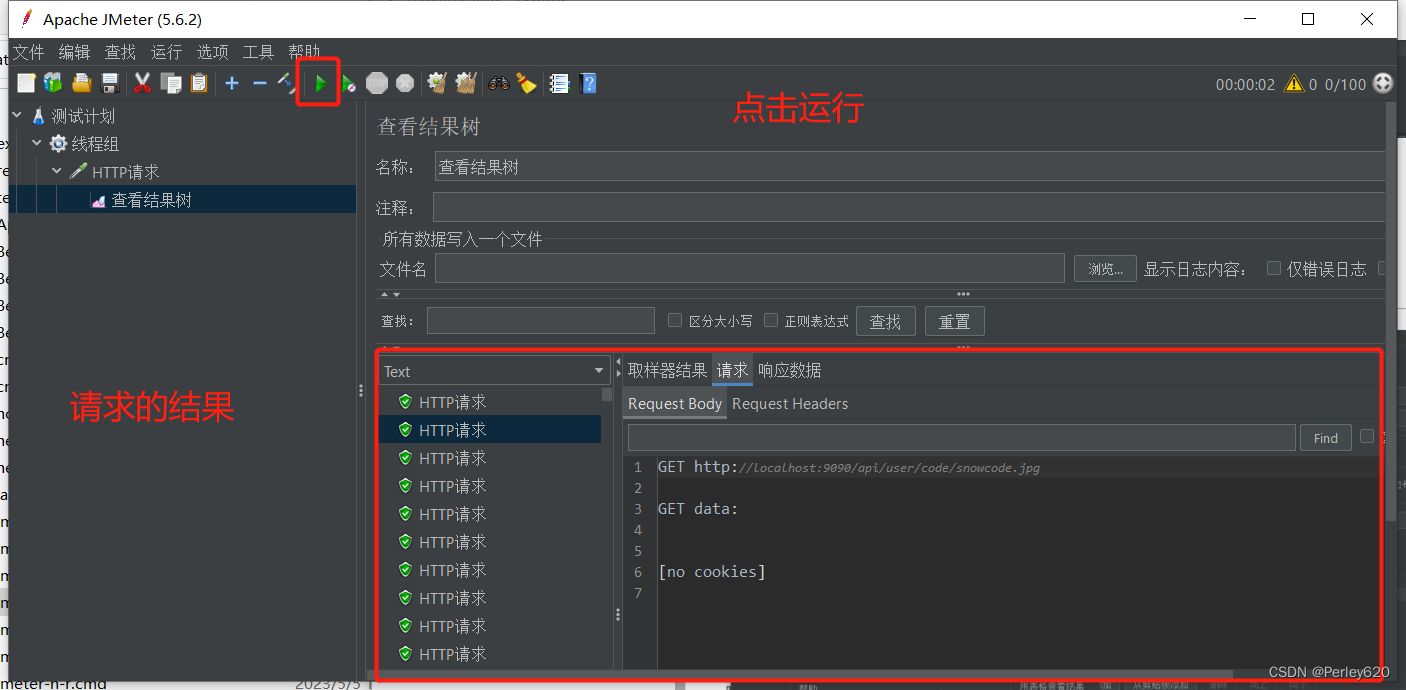
Task: Click the Find button in request panel
Action: click(x=1326, y=438)
